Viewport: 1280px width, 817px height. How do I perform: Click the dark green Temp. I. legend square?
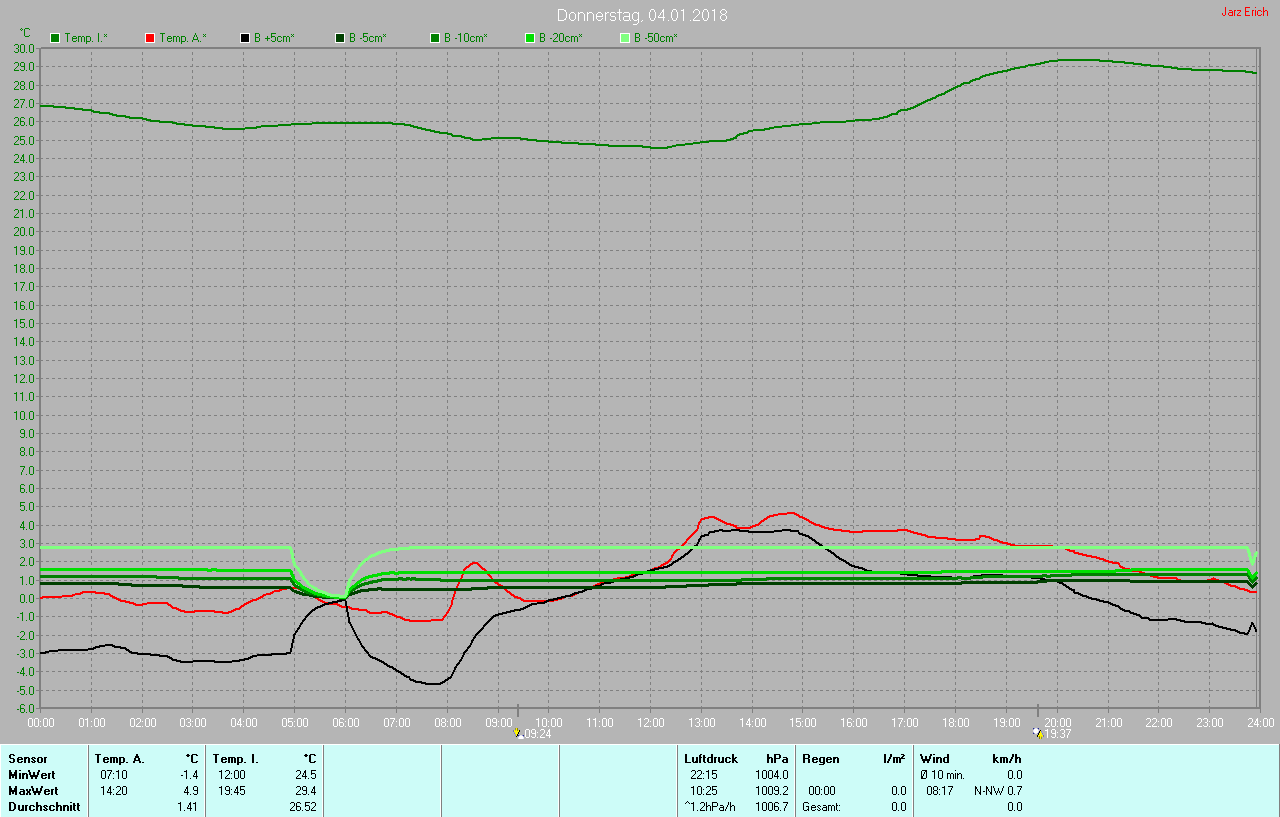click(55, 38)
